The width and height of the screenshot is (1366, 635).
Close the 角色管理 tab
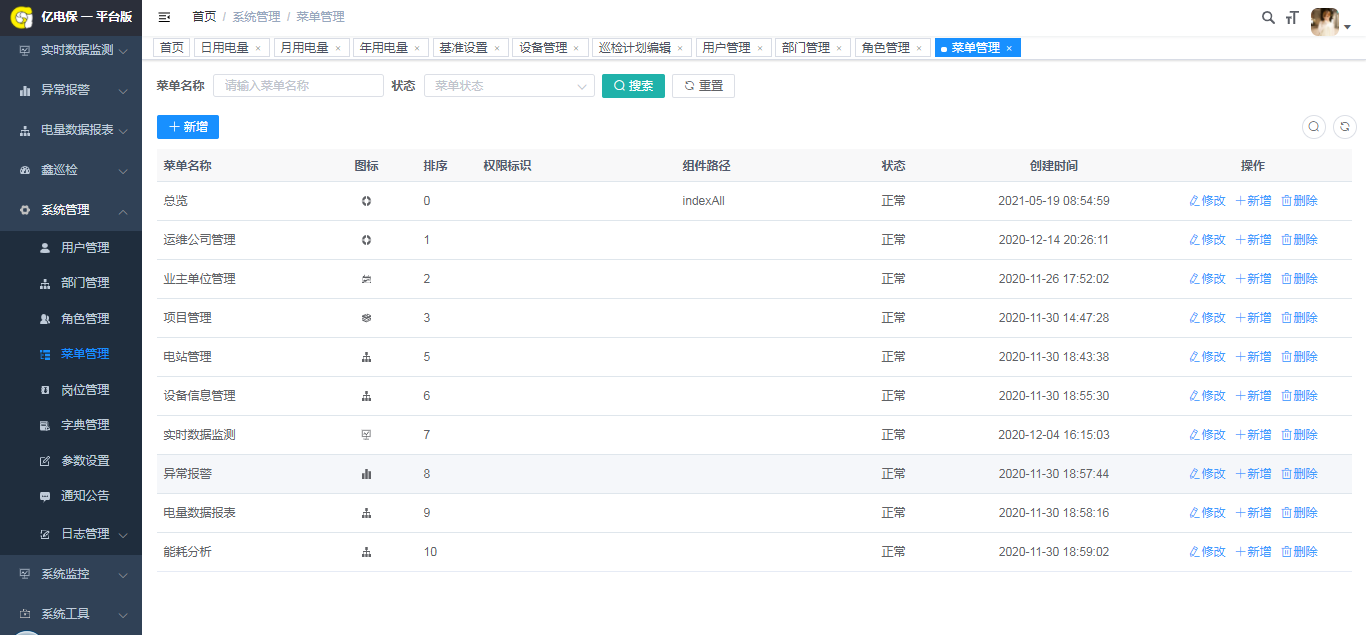point(919,48)
